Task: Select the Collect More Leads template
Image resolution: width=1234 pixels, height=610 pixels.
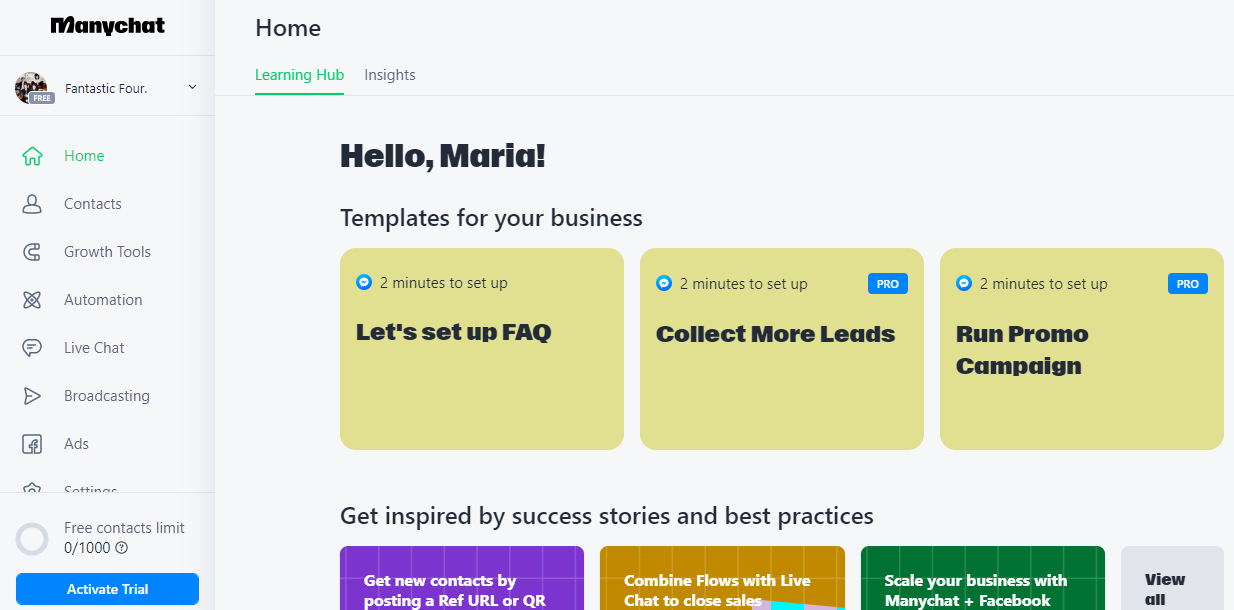Action: pos(781,349)
